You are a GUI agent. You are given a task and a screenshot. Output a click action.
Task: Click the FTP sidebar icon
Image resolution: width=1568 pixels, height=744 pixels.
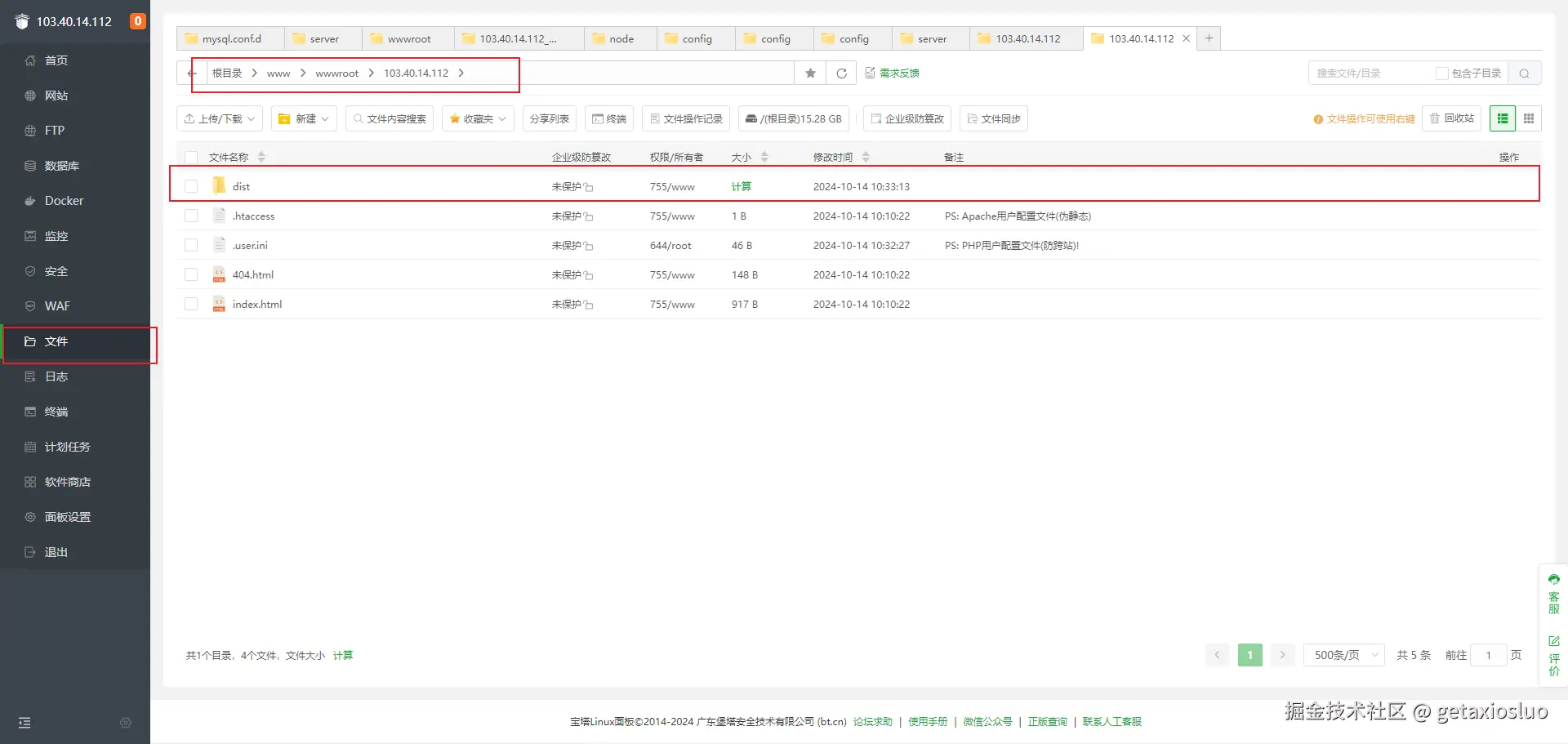30,131
